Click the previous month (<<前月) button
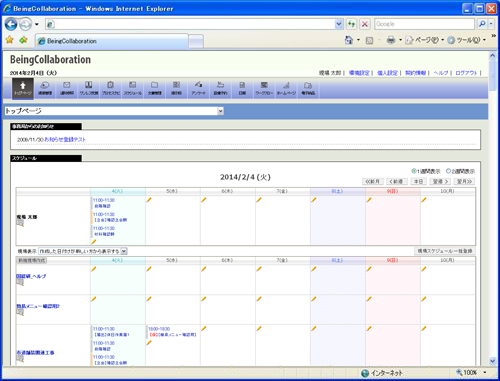 pyautogui.click(x=373, y=181)
